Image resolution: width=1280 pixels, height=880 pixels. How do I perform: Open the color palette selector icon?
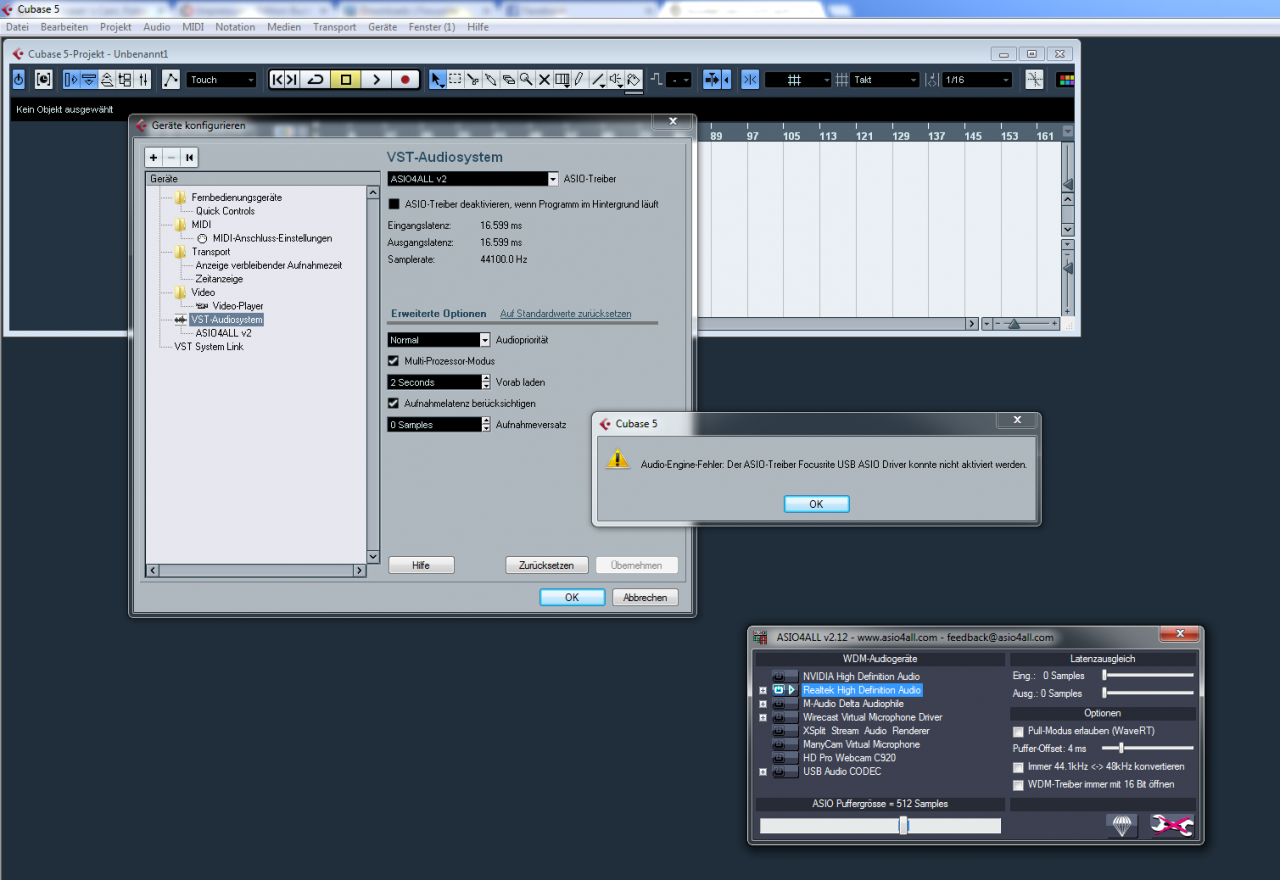click(1065, 79)
